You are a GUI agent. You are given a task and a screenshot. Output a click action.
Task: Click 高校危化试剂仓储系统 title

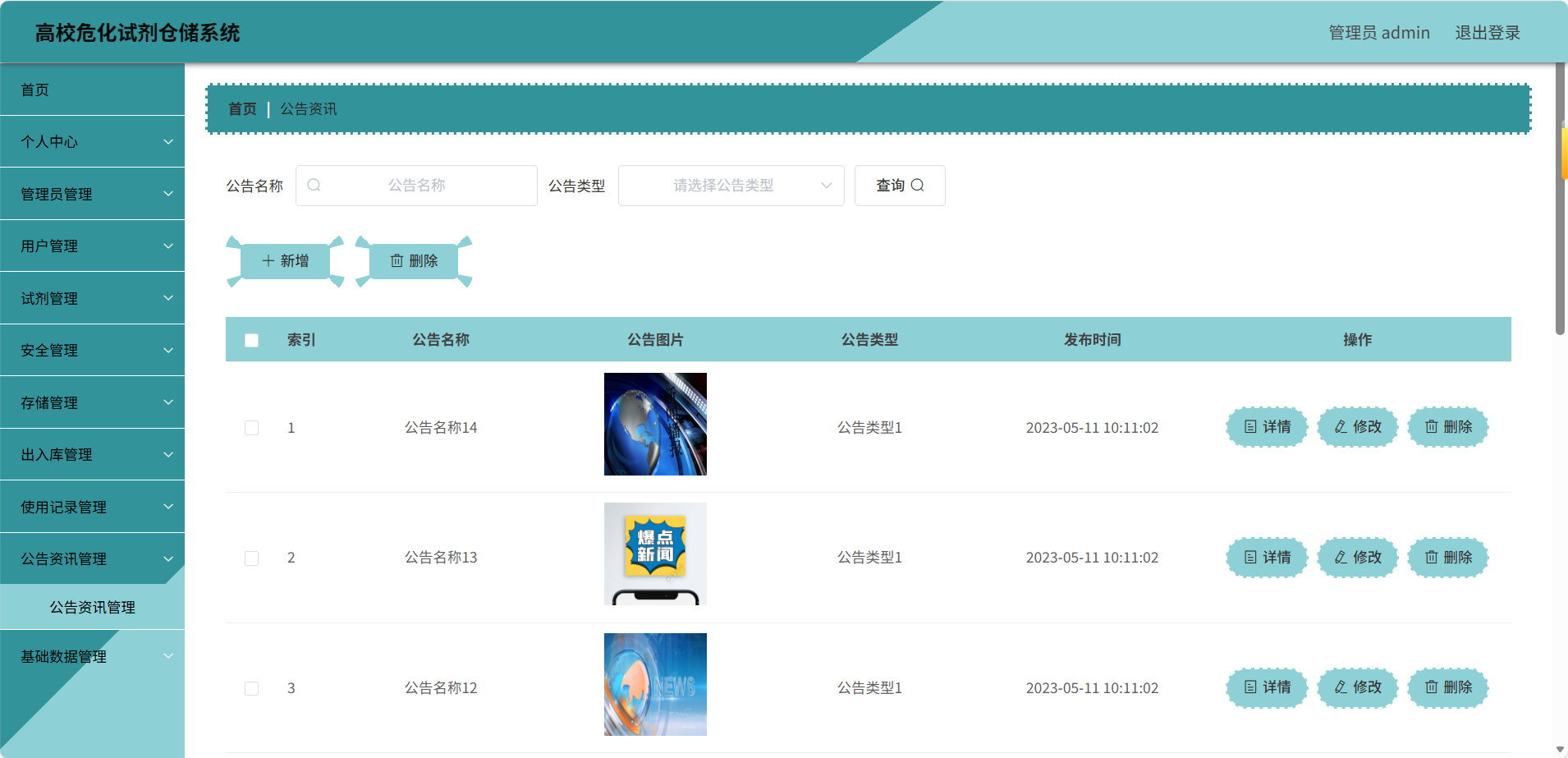coord(137,33)
